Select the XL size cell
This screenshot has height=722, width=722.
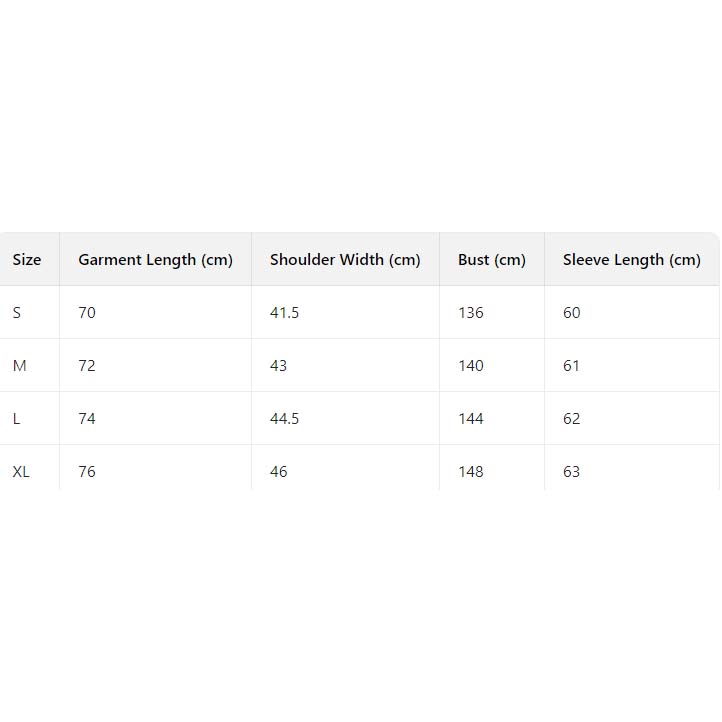21,472
